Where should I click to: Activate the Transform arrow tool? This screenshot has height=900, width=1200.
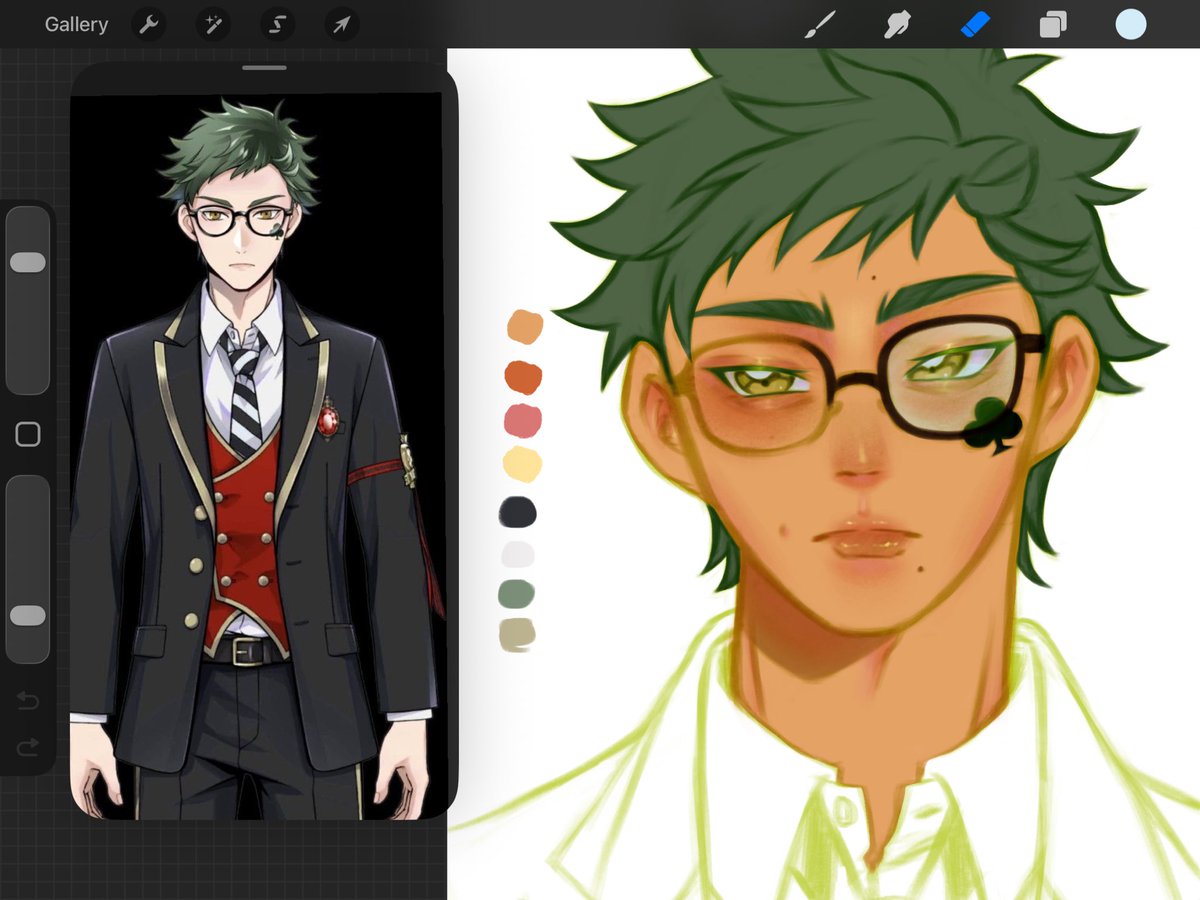click(342, 25)
